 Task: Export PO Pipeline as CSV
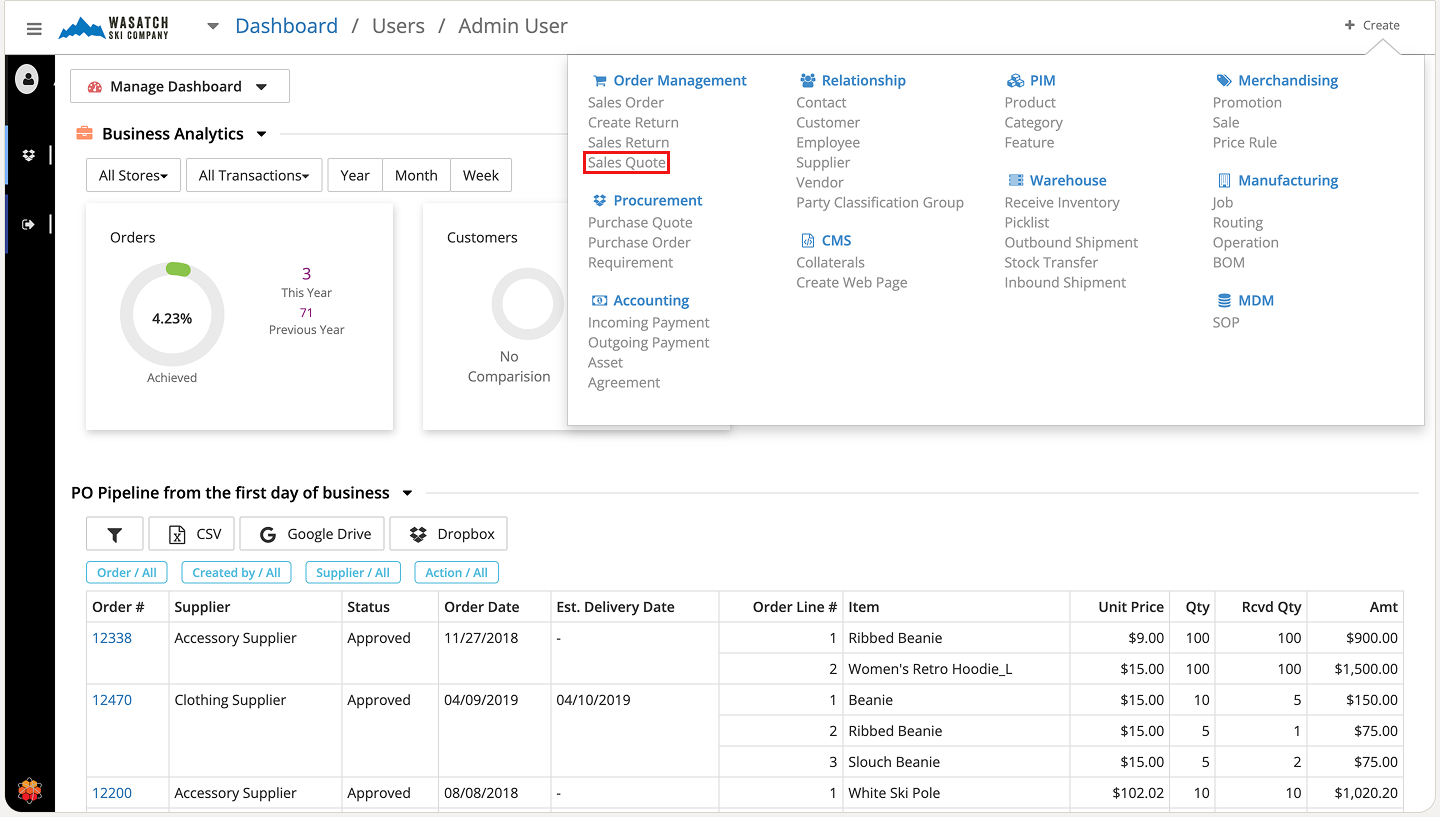[x=192, y=534]
